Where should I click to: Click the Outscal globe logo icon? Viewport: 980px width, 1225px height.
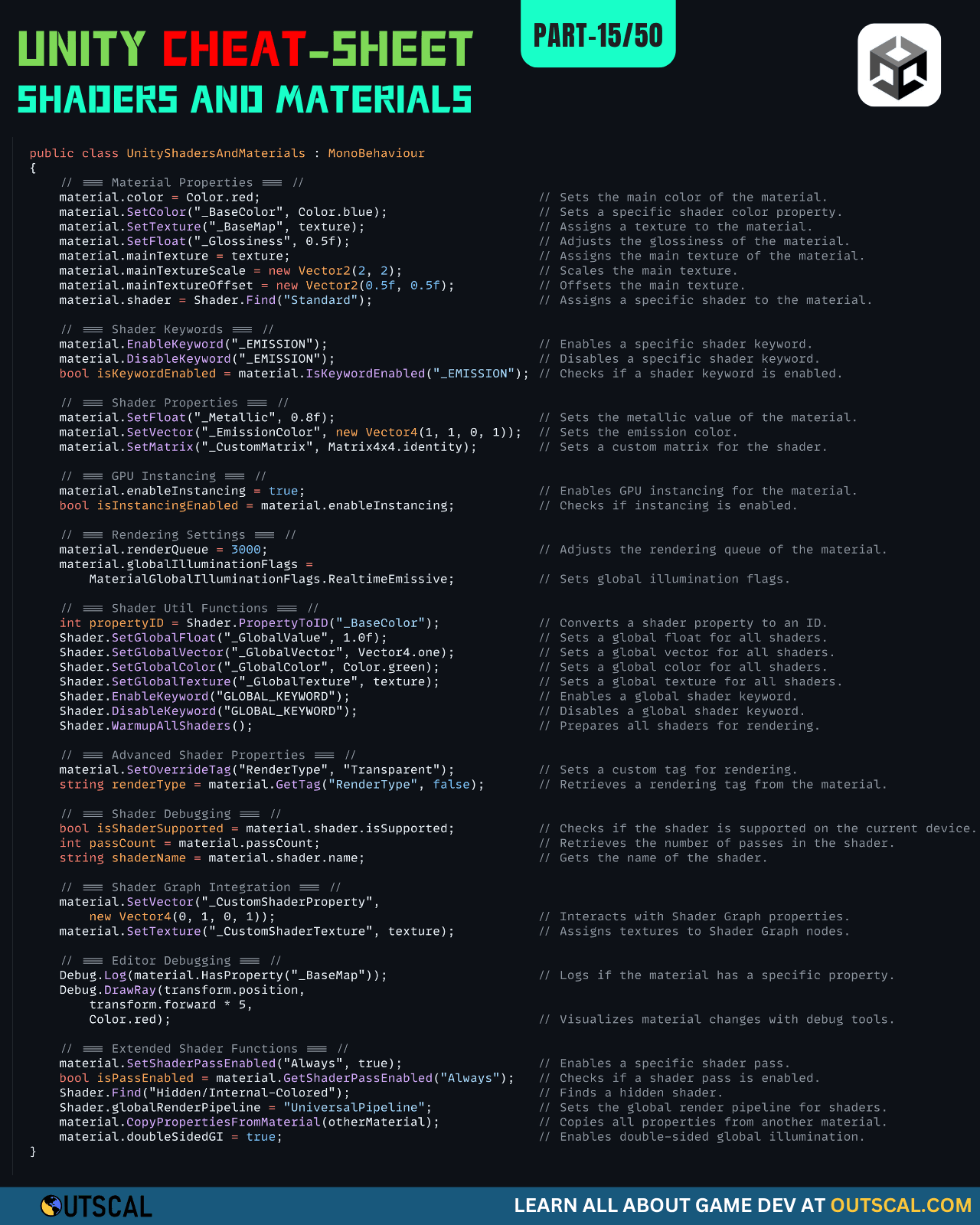[x=51, y=1207]
